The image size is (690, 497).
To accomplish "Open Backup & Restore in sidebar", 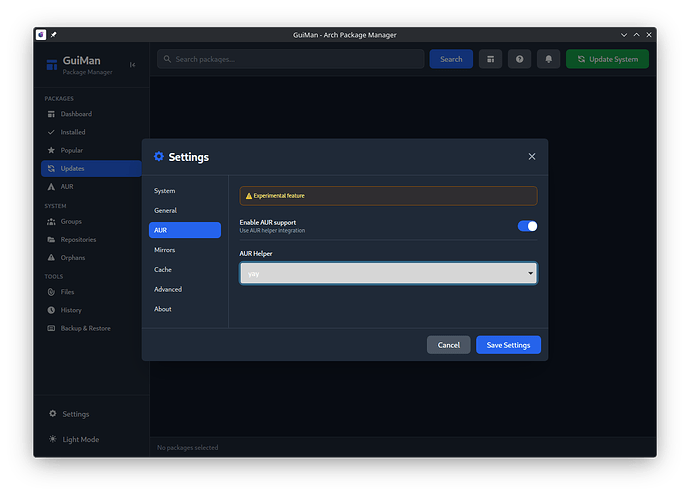I will 85,328.
